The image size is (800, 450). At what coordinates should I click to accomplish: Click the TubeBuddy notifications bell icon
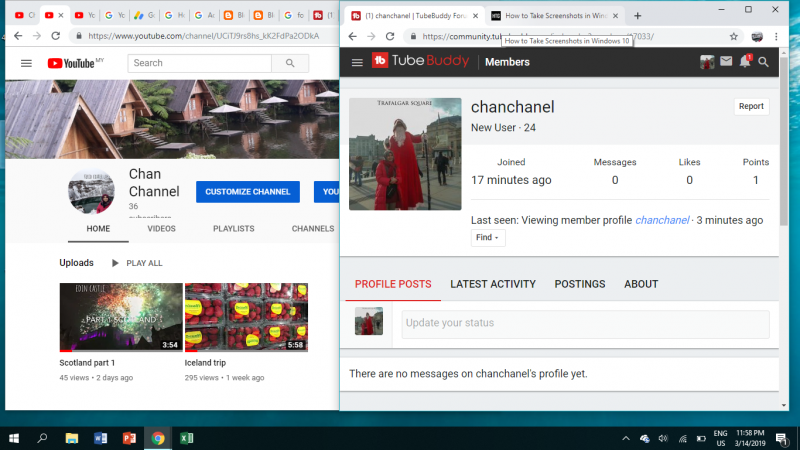click(745, 62)
